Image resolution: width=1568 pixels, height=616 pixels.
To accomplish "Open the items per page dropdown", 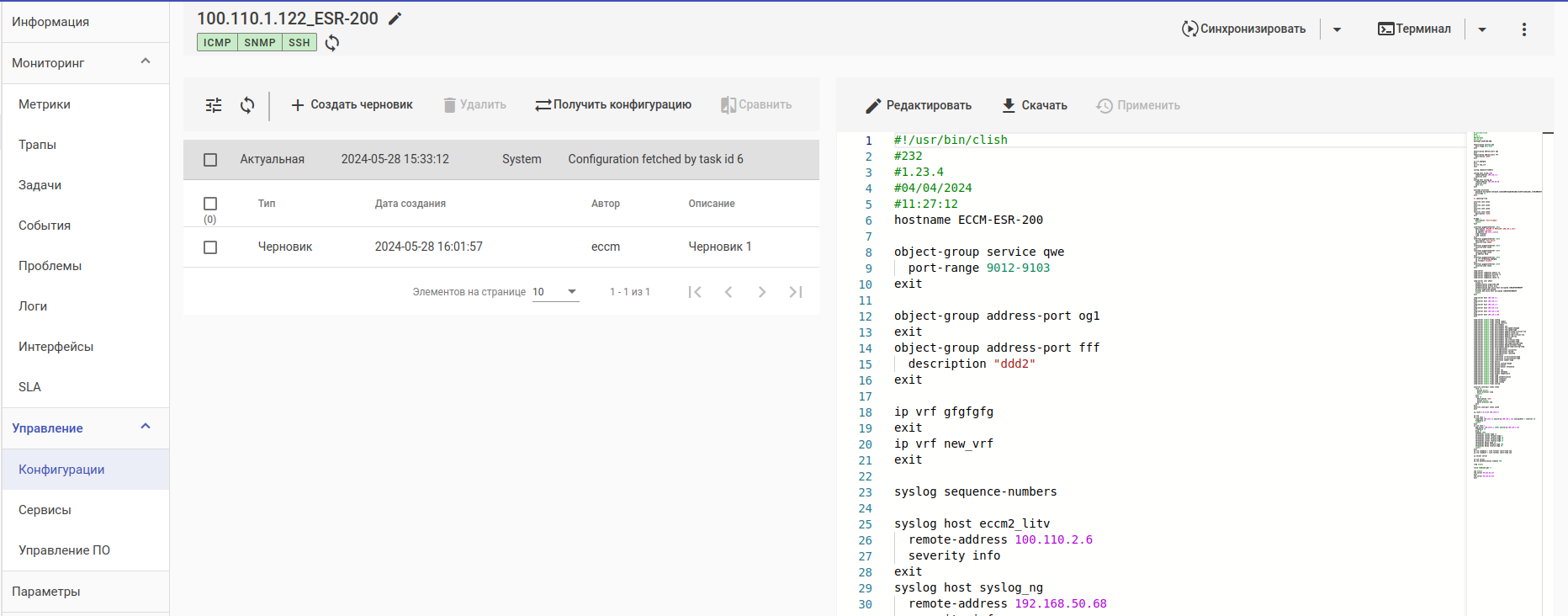I will coord(555,292).
